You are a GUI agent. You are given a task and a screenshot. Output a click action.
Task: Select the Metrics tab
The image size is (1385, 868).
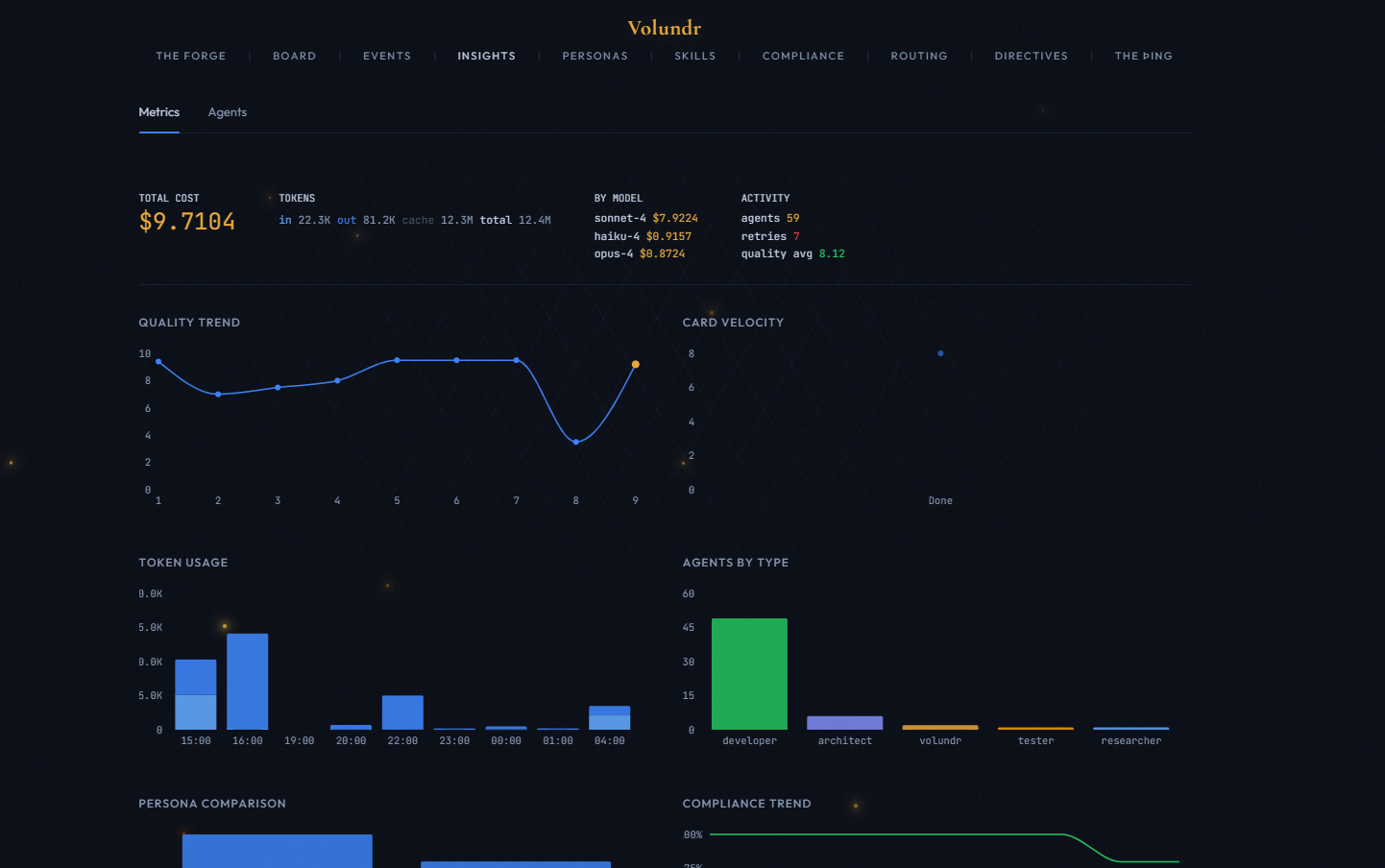click(158, 112)
